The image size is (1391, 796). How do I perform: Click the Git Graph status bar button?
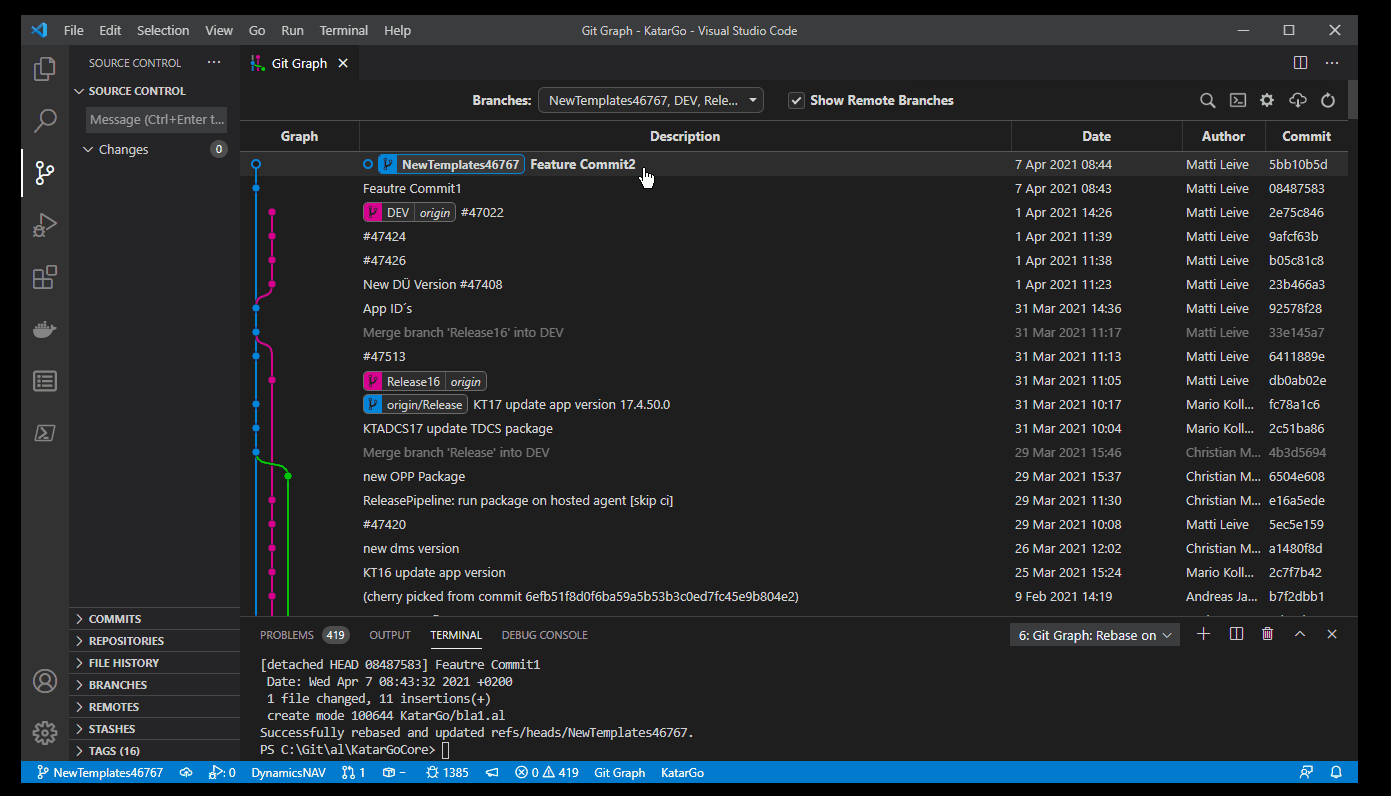coord(620,773)
